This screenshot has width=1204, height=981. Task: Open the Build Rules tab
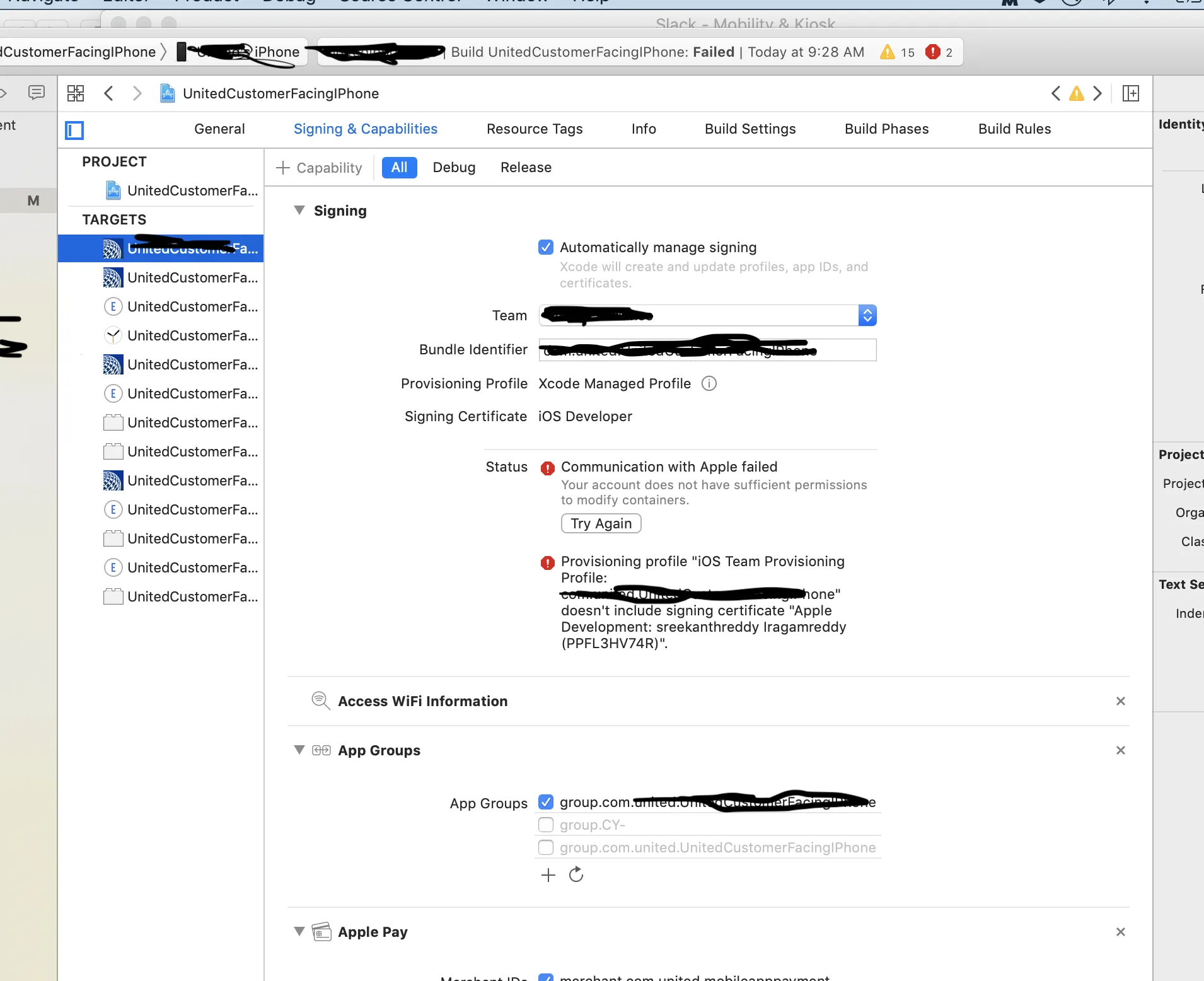[x=1015, y=129]
